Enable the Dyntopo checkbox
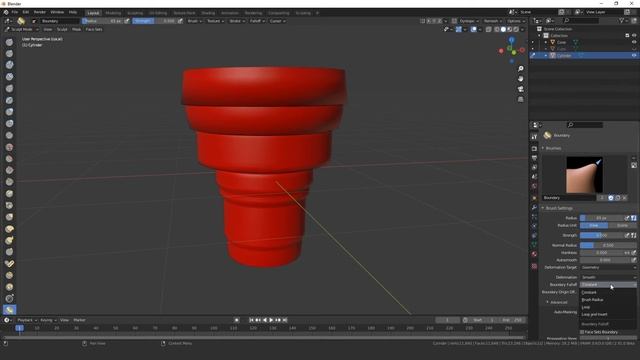640x360 pixels. tap(454, 21)
